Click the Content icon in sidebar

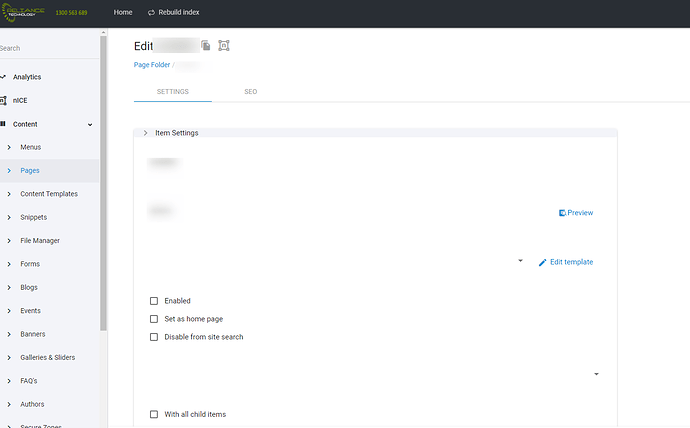click(3, 124)
